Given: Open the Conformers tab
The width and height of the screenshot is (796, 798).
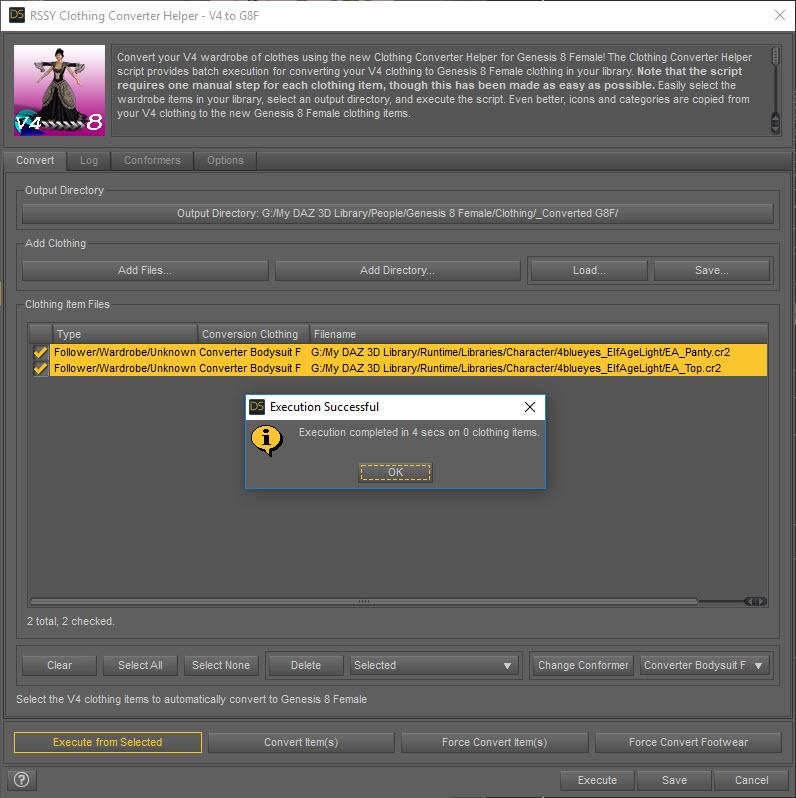Looking at the screenshot, I should click(x=152, y=160).
